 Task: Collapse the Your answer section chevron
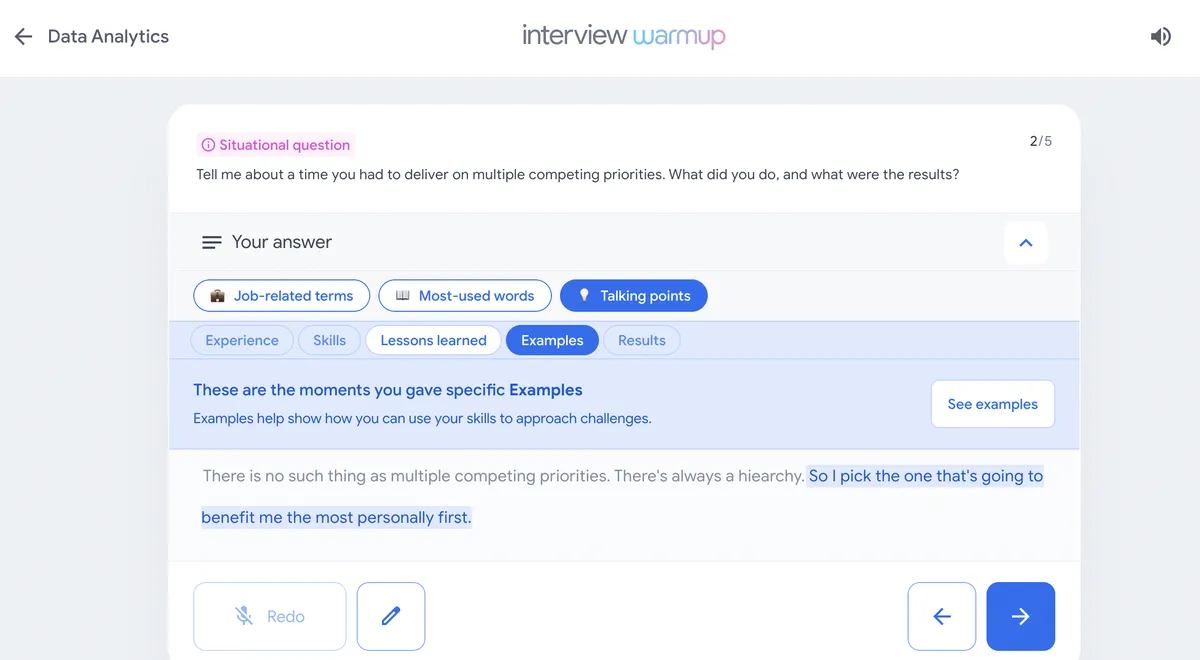click(x=1025, y=242)
